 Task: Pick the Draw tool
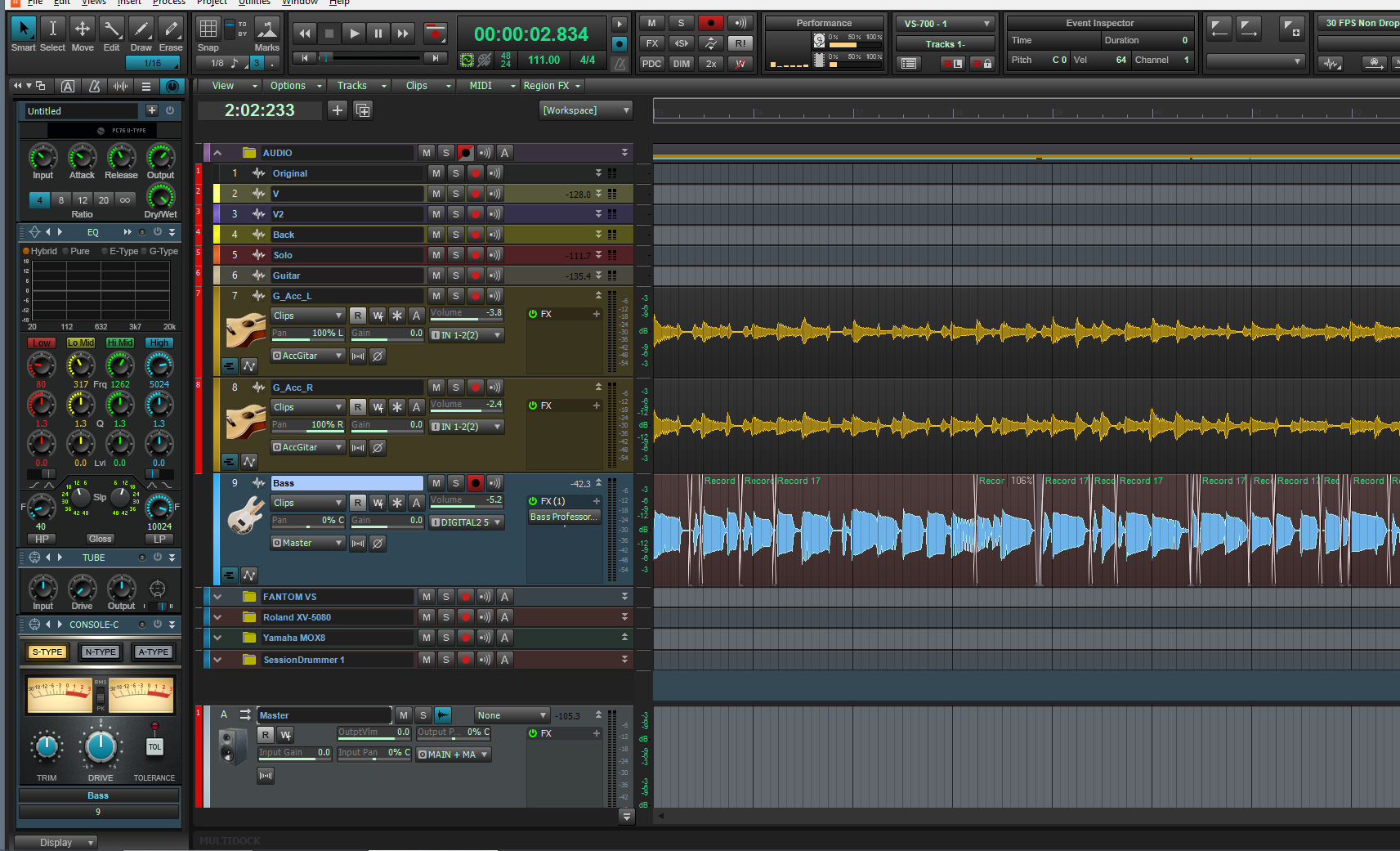pos(141,30)
